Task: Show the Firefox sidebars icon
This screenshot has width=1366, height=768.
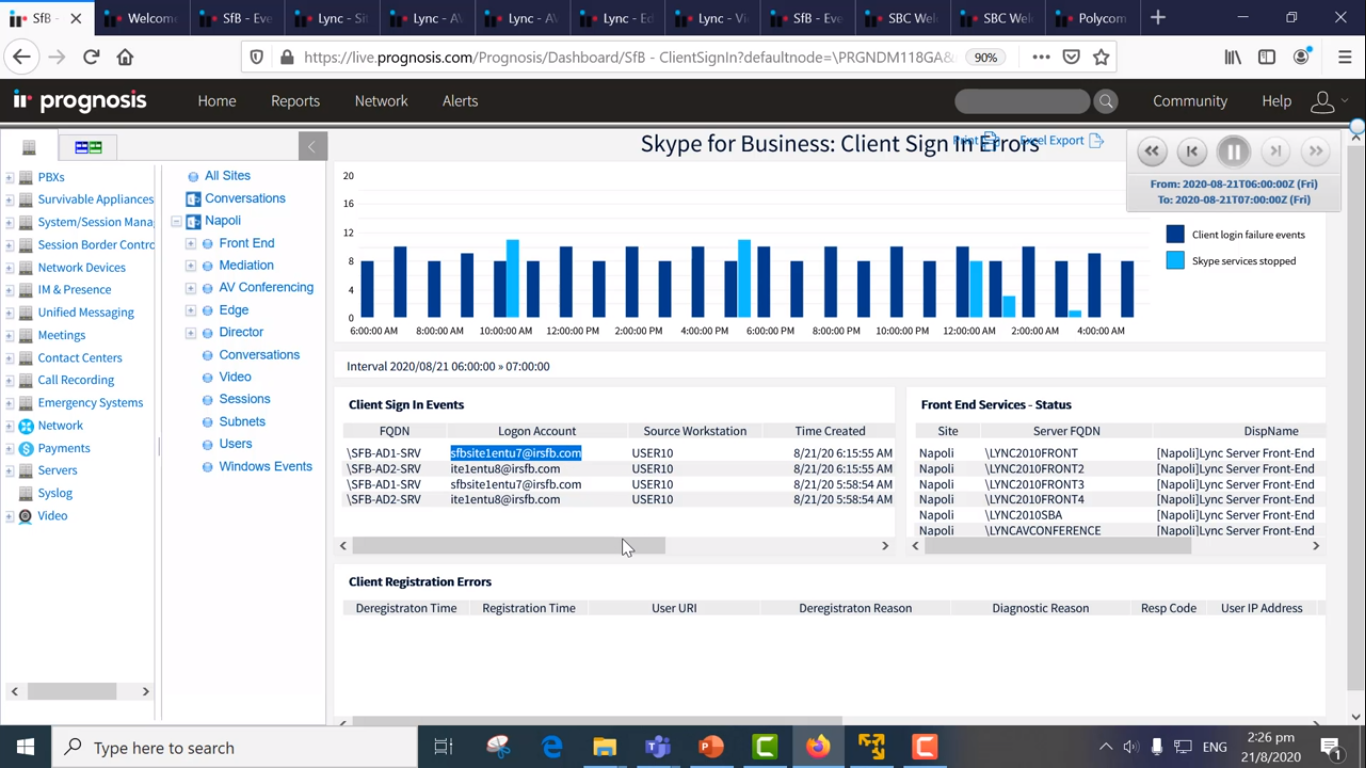Action: 1267,57
